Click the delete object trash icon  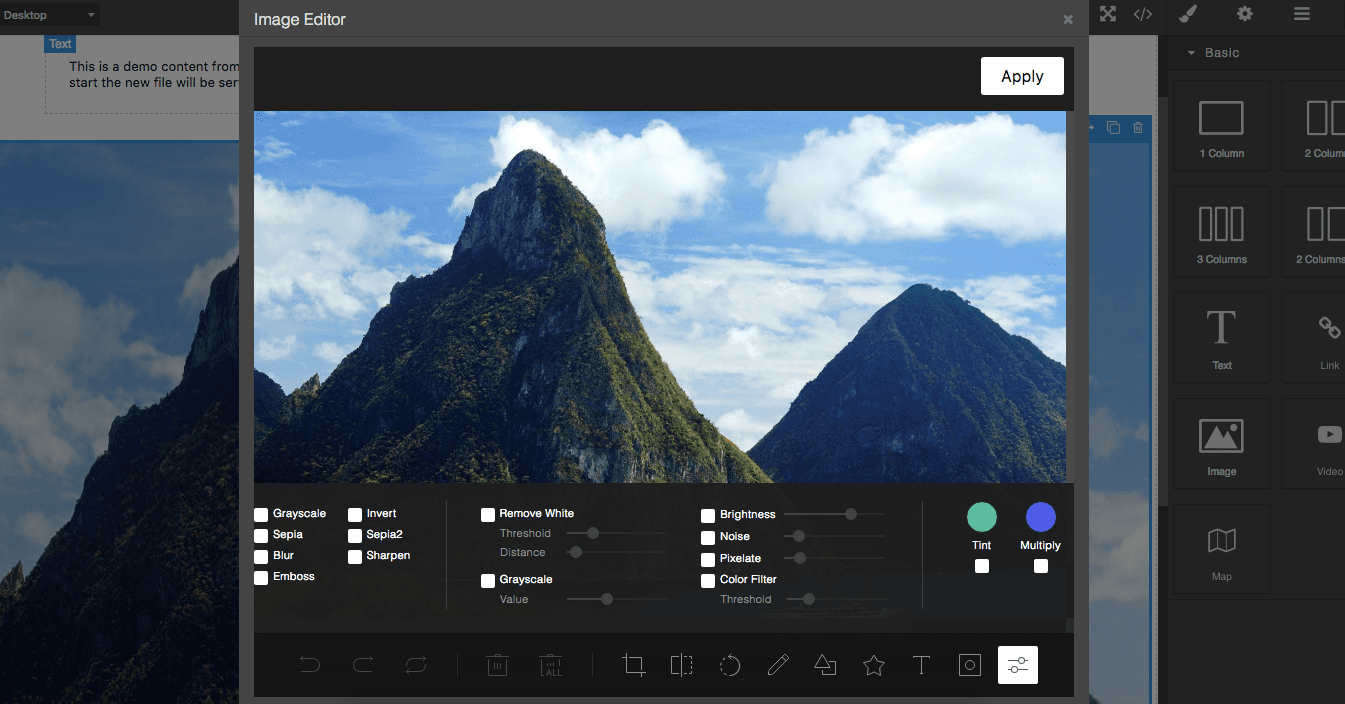[x=497, y=665]
